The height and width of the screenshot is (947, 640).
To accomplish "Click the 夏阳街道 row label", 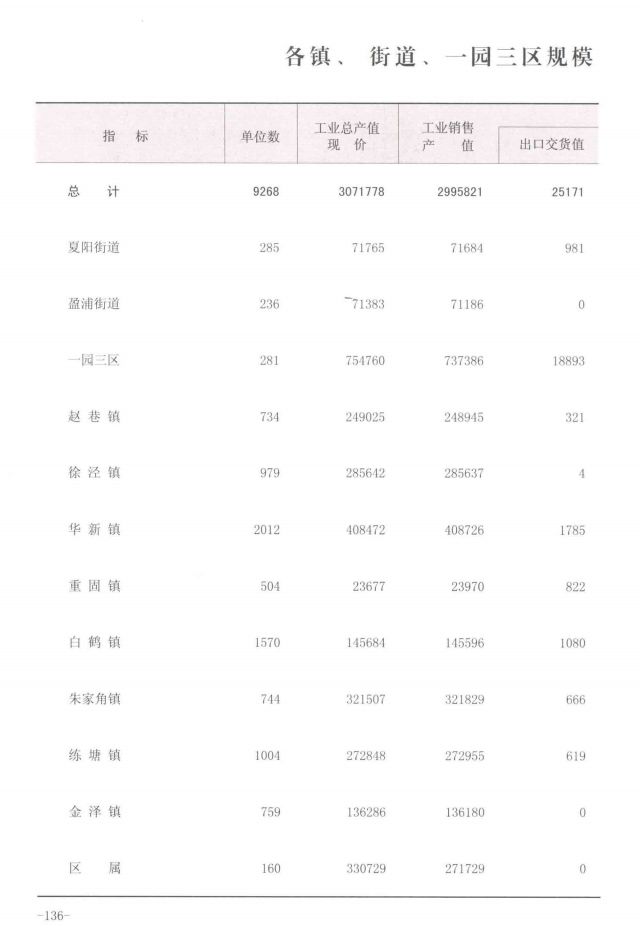I will pos(93,248).
